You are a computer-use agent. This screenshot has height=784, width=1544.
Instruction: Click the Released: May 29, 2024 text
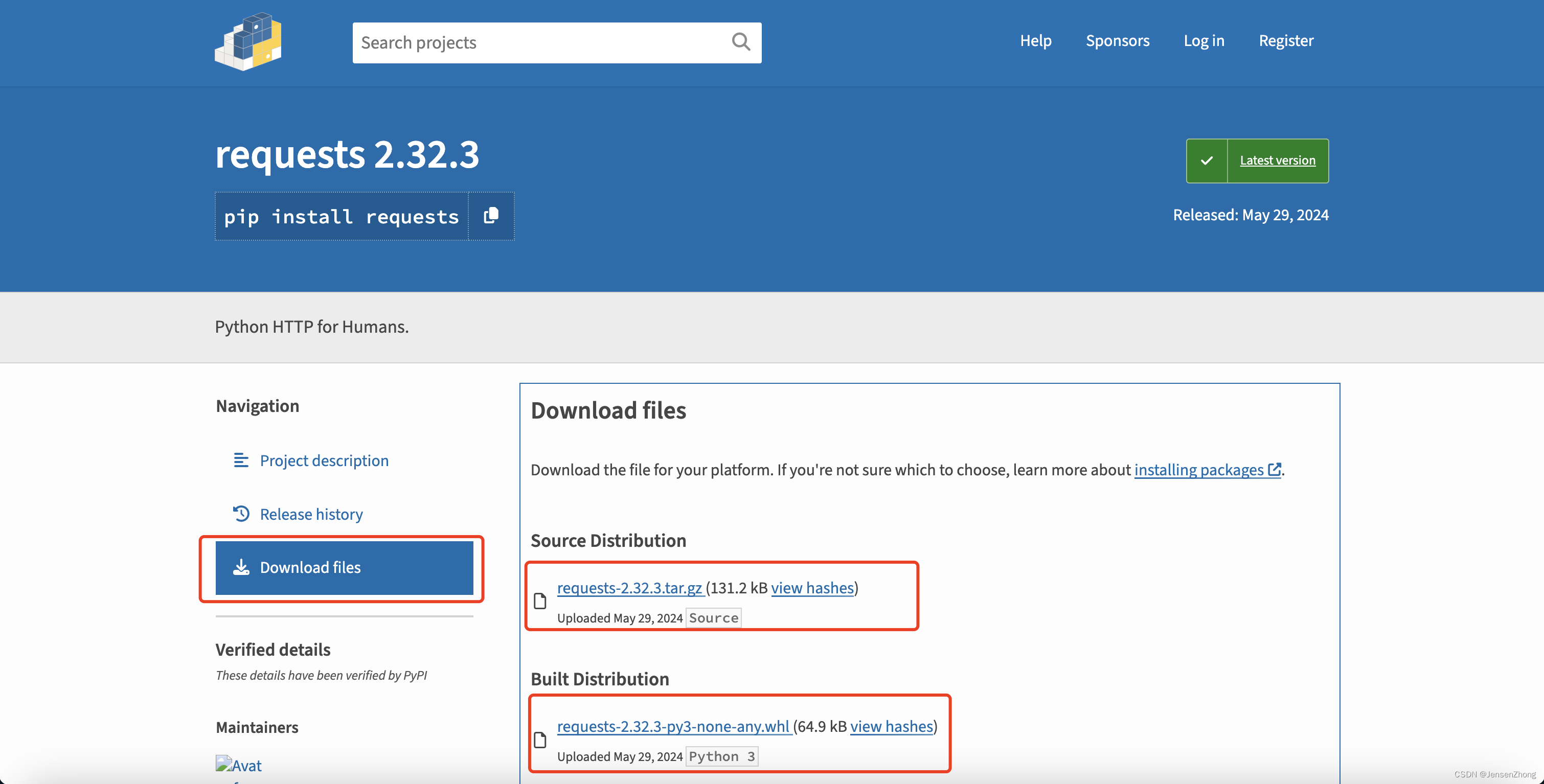point(1251,215)
